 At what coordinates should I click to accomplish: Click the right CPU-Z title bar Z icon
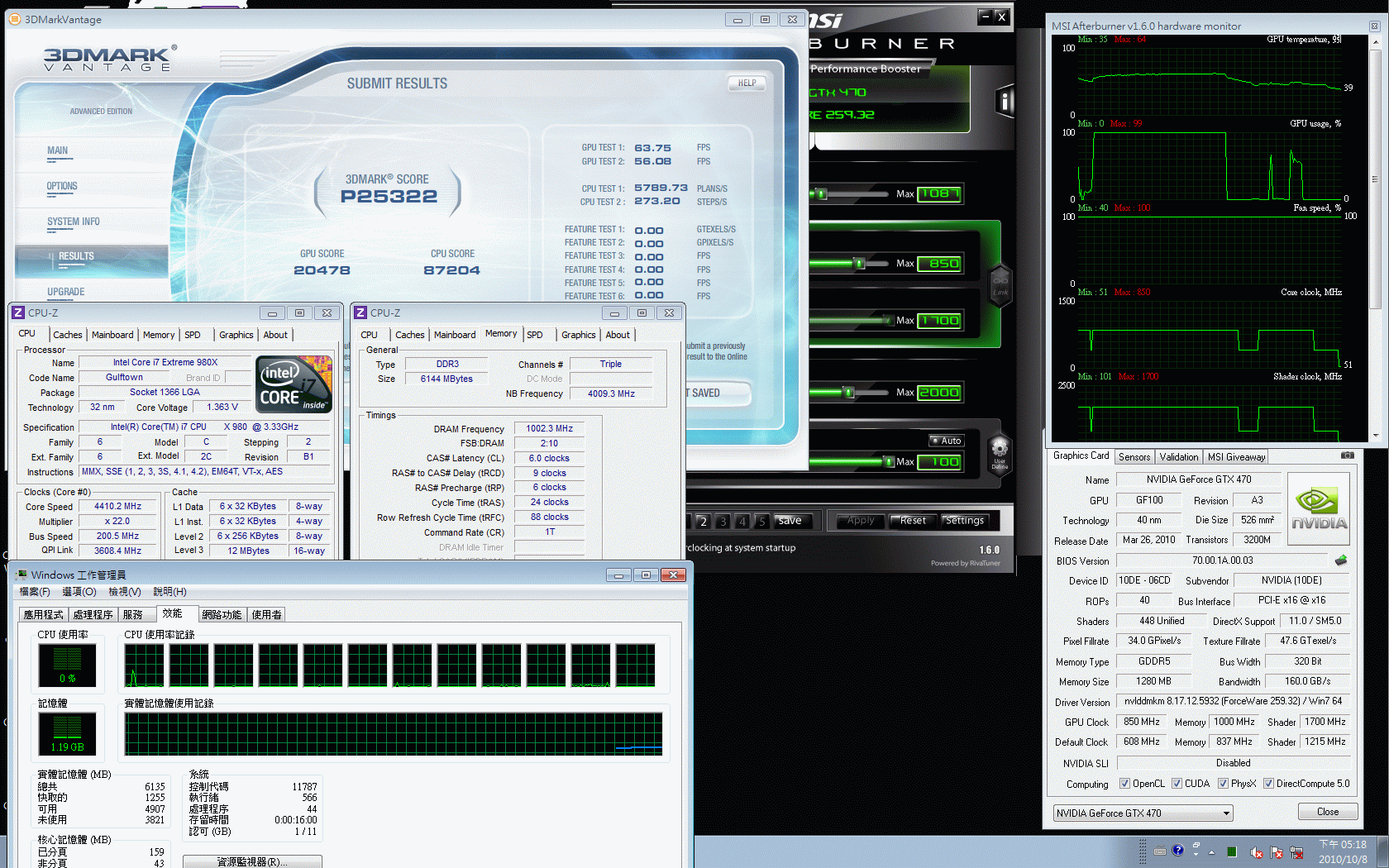coord(360,312)
